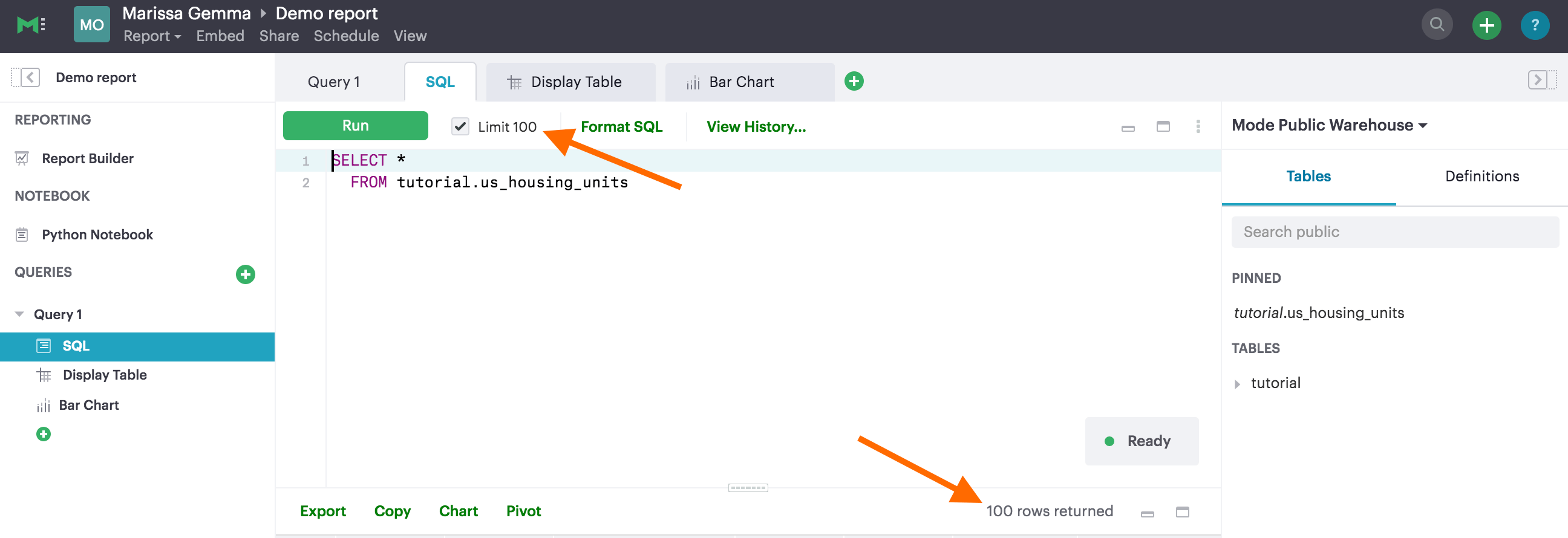This screenshot has height=538, width=1568.
Task: Click the Report Builder icon
Action: tap(22, 158)
